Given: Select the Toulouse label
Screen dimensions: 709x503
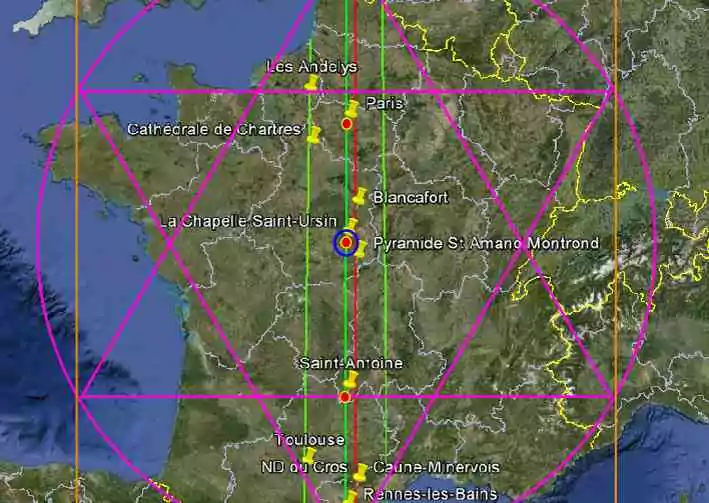Looking at the screenshot, I should 310,440.
